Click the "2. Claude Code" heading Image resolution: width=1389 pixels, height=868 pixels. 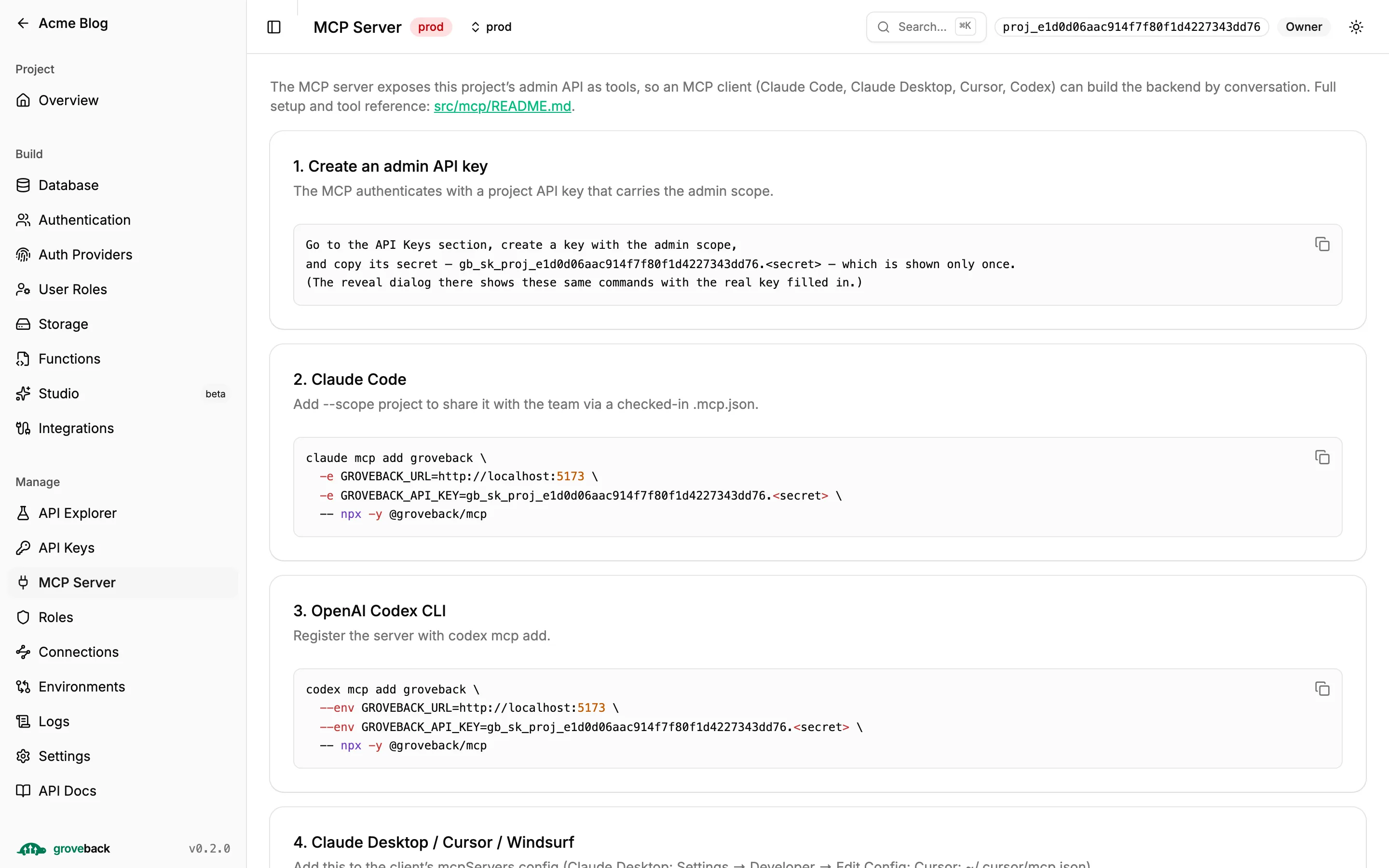click(350, 380)
